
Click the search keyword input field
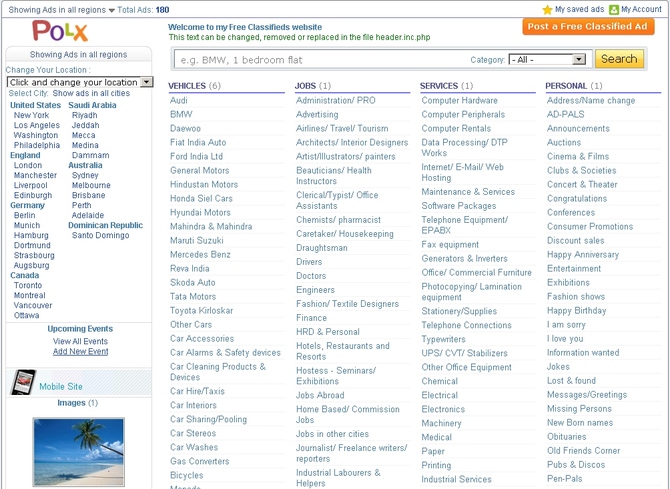point(320,60)
